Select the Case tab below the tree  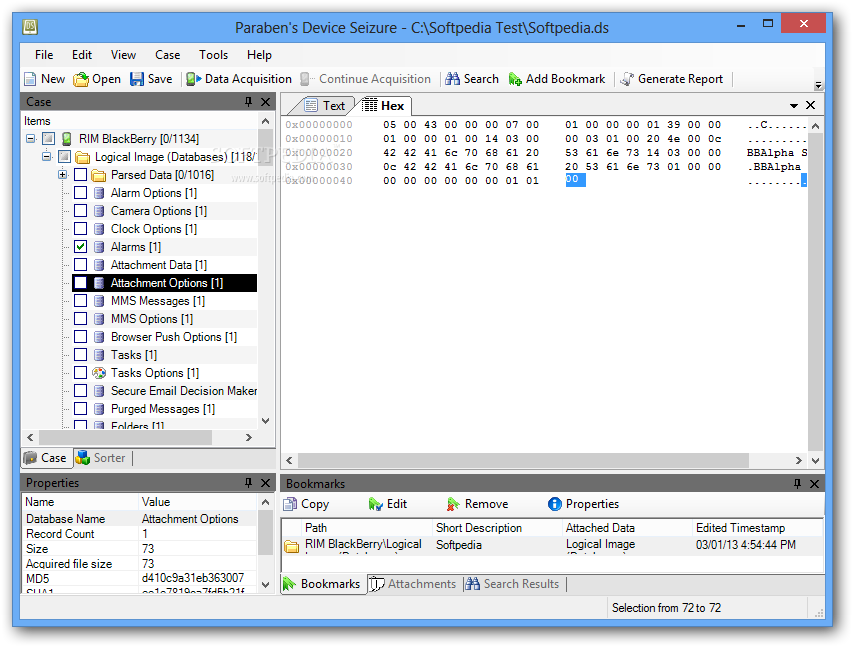[47, 458]
